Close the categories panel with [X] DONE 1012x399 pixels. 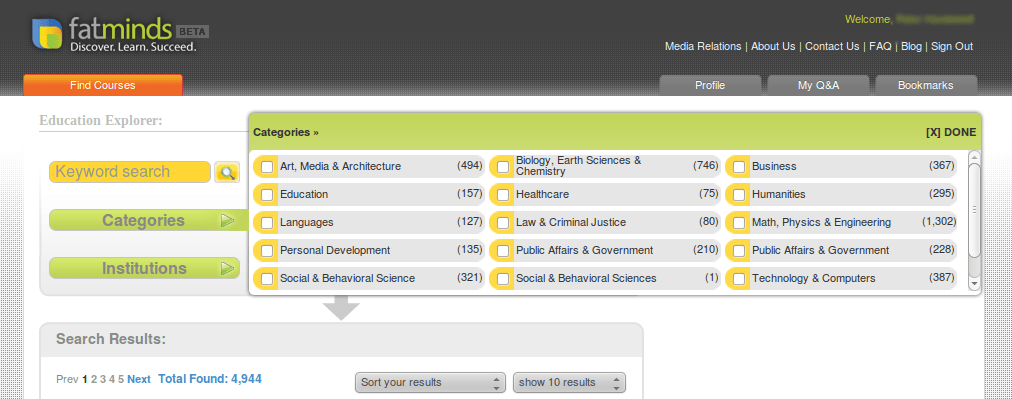click(x=951, y=132)
